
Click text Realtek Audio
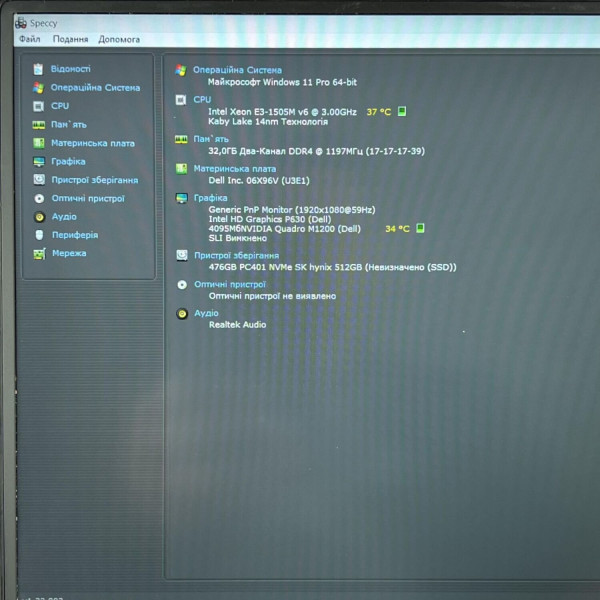pyautogui.click(x=237, y=324)
